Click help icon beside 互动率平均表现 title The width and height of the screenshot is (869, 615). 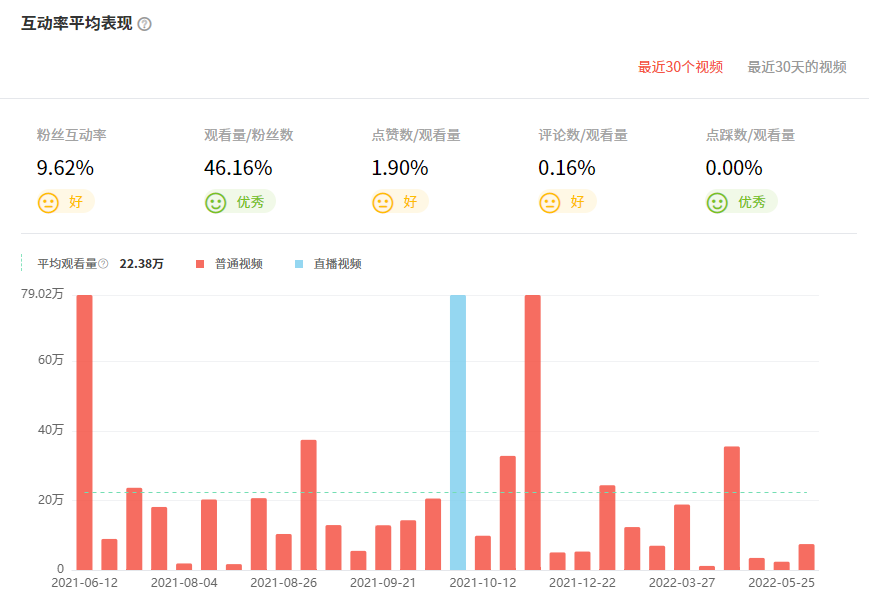pyautogui.click(x=144, y=24)
